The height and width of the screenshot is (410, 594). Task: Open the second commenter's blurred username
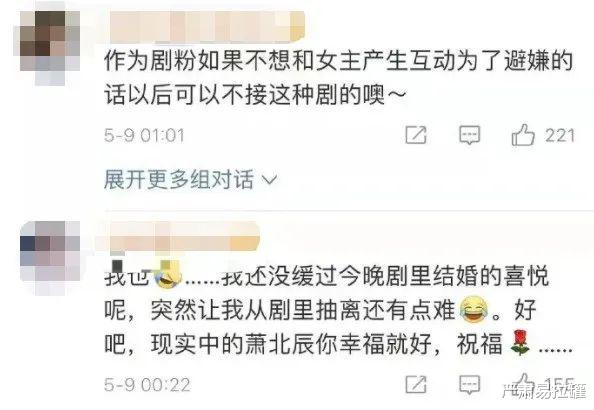pyautogui.click(x=177, y=237)
